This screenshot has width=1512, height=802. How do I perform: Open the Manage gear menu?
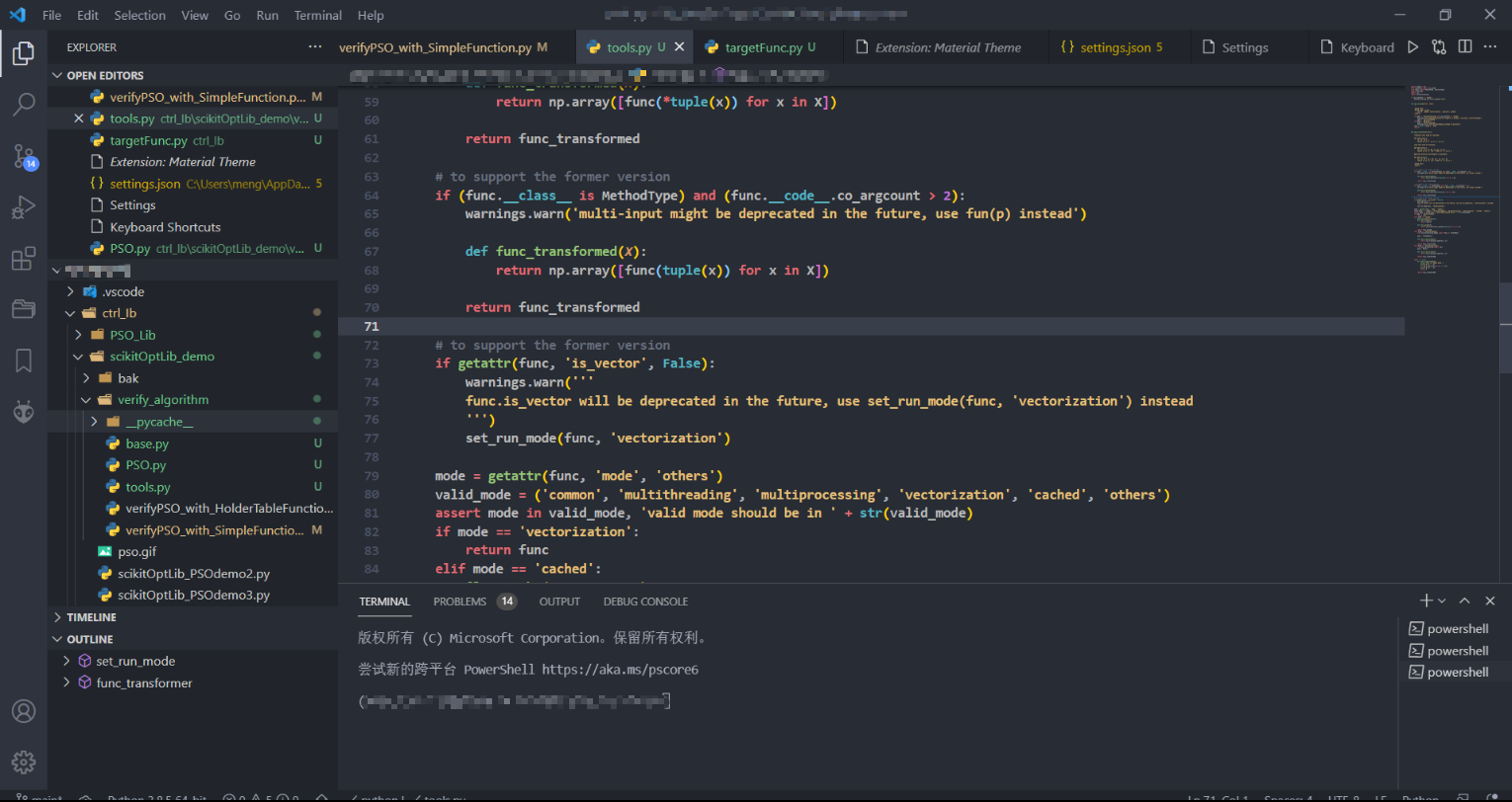[x=23, y=762]
